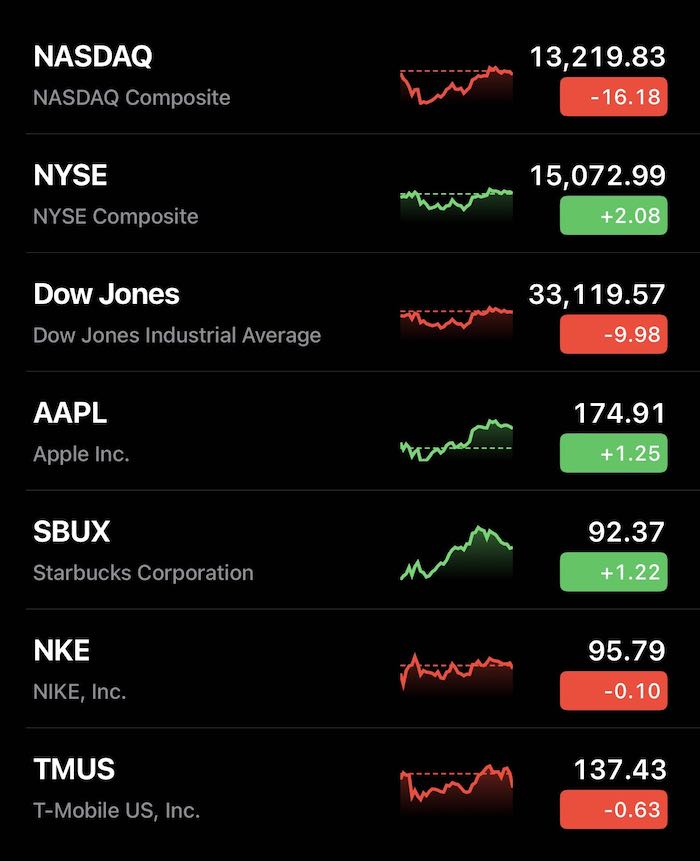Screen dimensions: 700x861
Task: Open the SBUX sparkline chart
Action: (456, 554)
